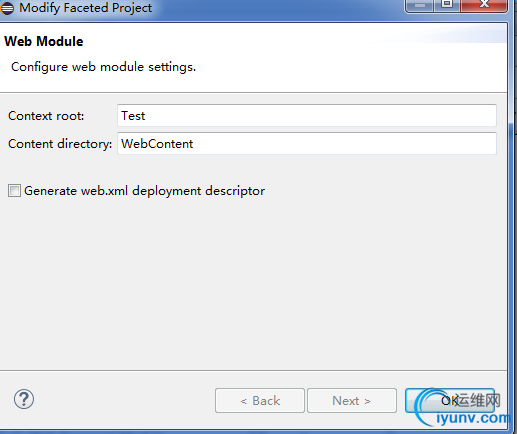Click the iyunv.com watermark logo

point(473,418)
